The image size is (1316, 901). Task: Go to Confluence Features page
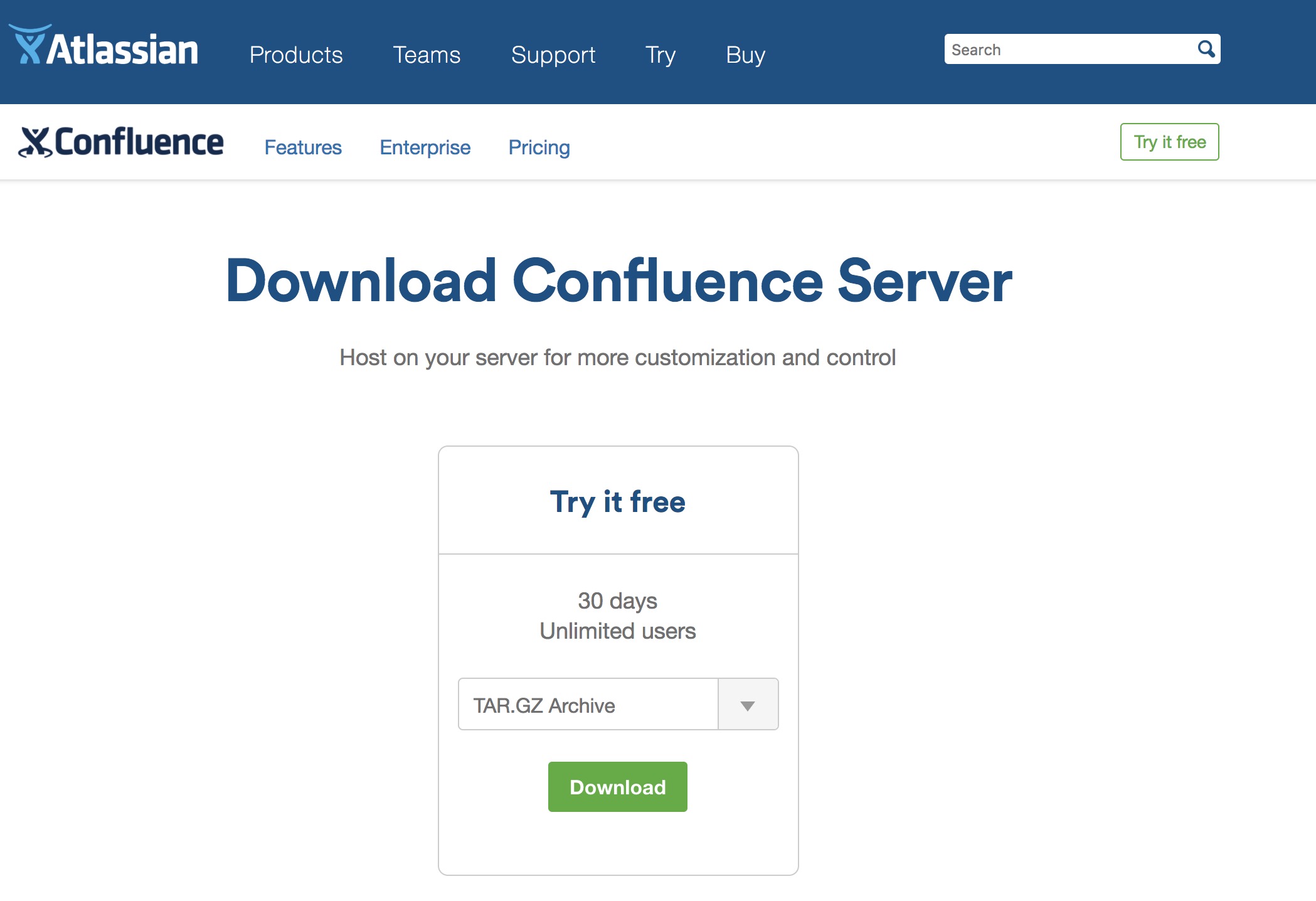303,147
